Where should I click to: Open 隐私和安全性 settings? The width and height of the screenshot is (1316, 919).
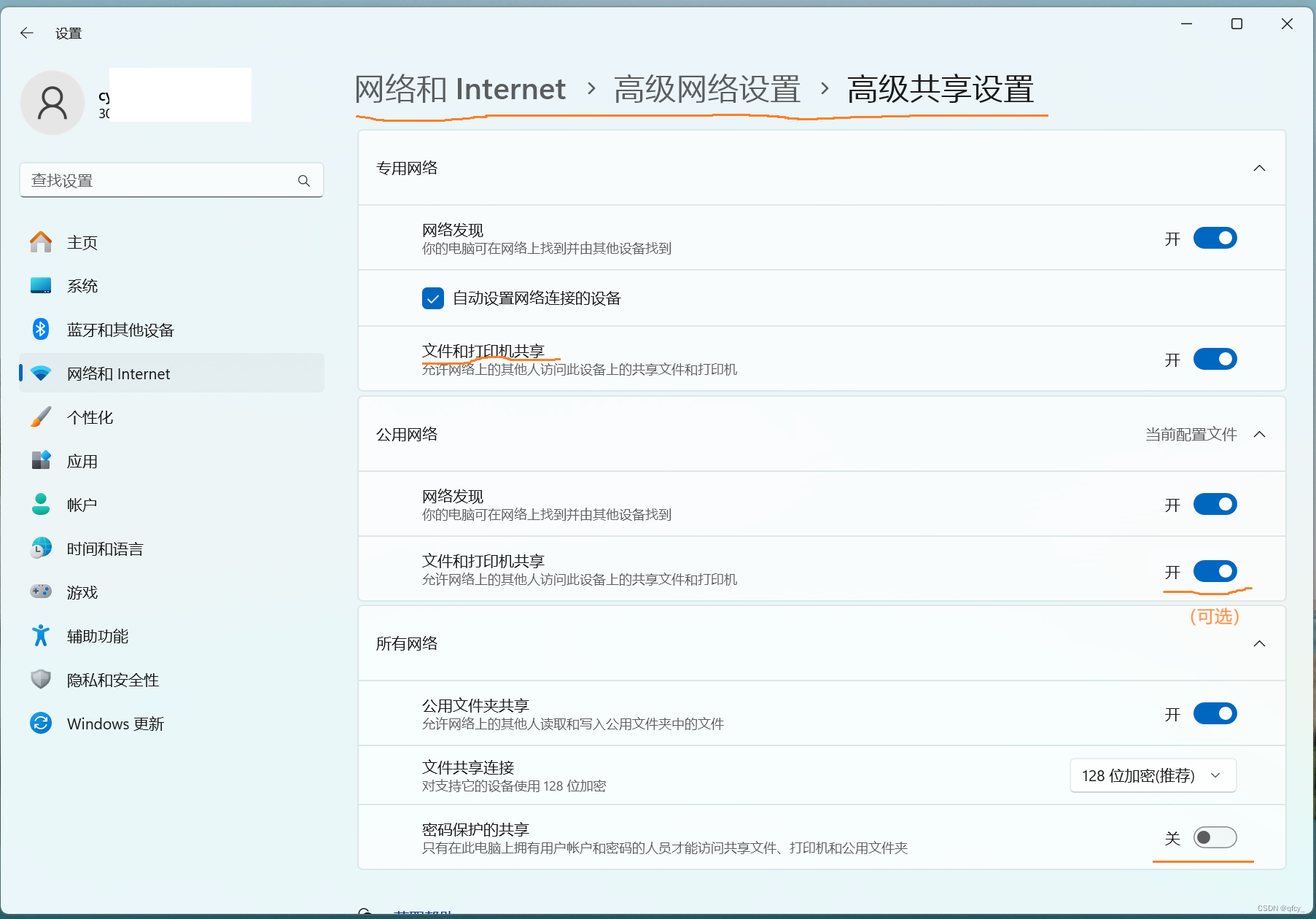(x=171, y=680)
